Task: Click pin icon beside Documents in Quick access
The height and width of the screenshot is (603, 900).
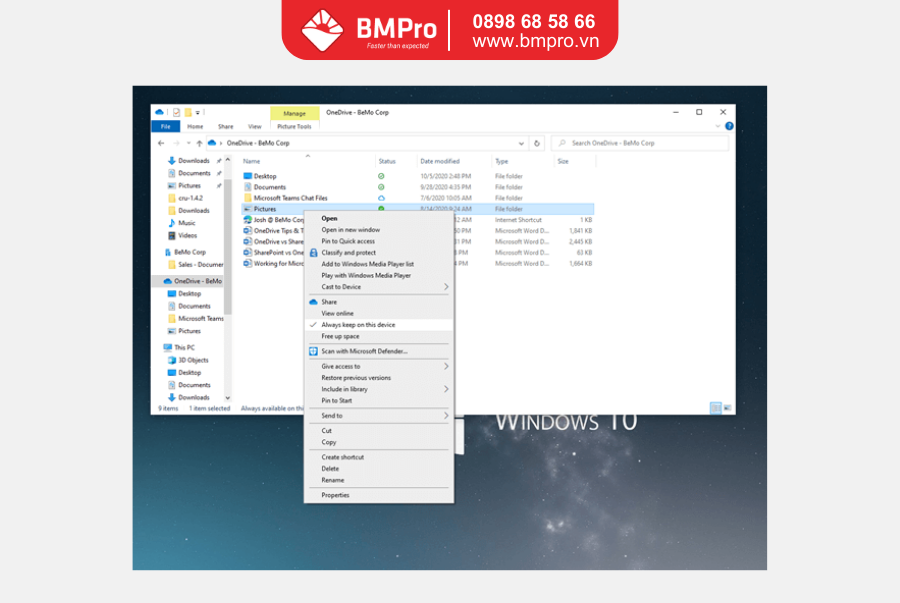Action: click(x=219, y=173)
